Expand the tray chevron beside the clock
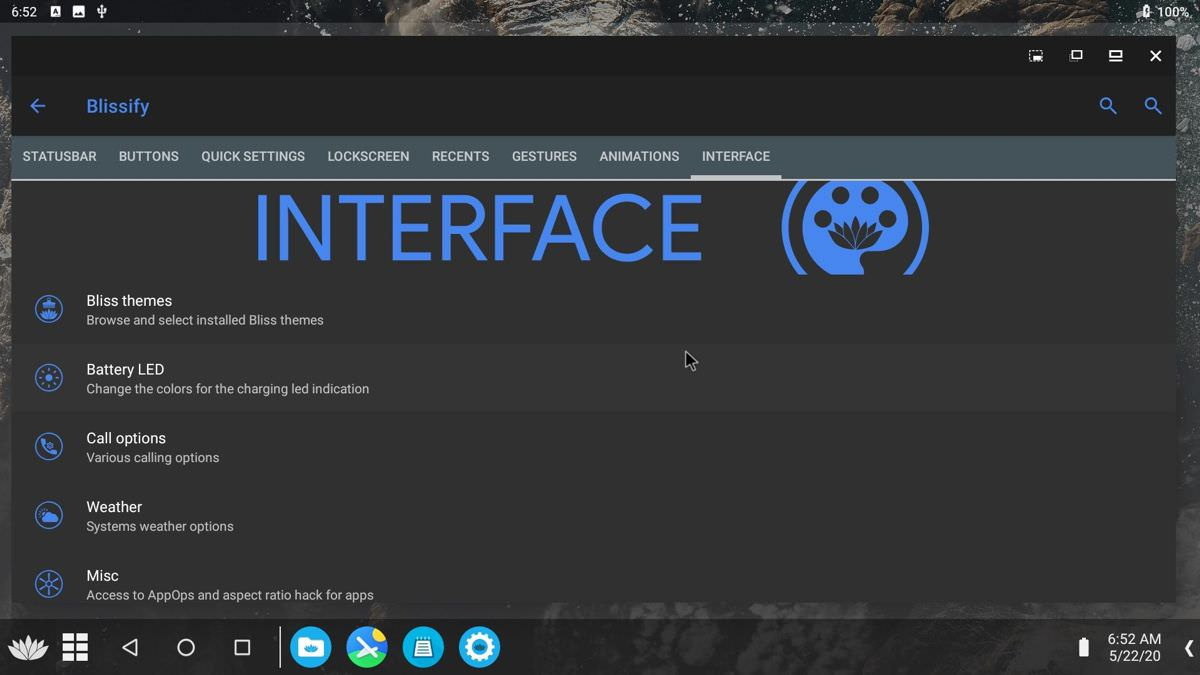The image size is (1200, 675). point(1189,648)
